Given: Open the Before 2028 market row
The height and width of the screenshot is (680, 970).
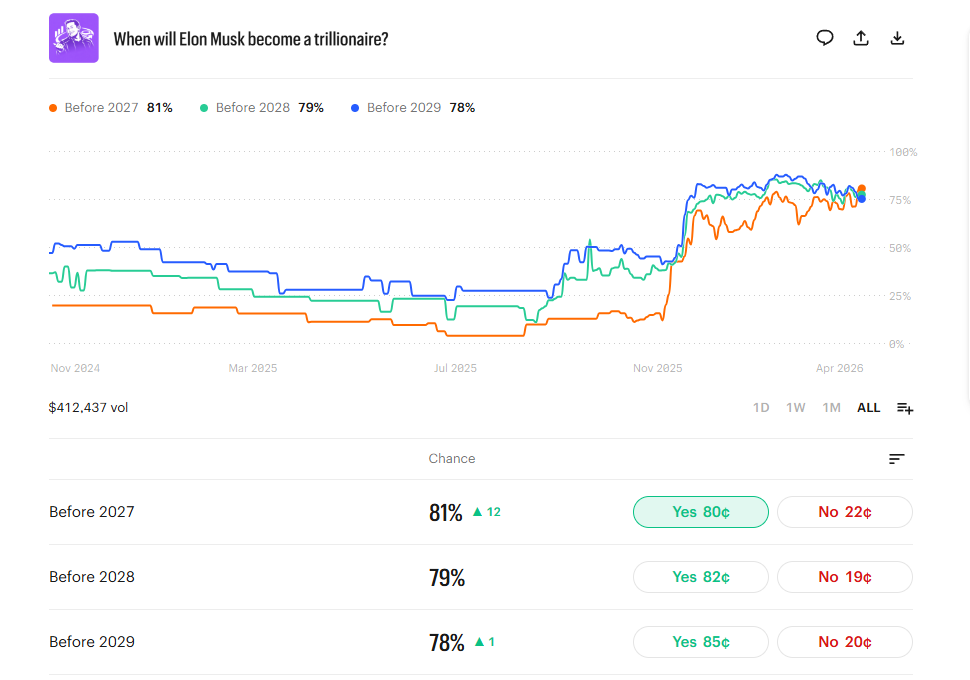Looking at the screenshot, I should 92,577.
